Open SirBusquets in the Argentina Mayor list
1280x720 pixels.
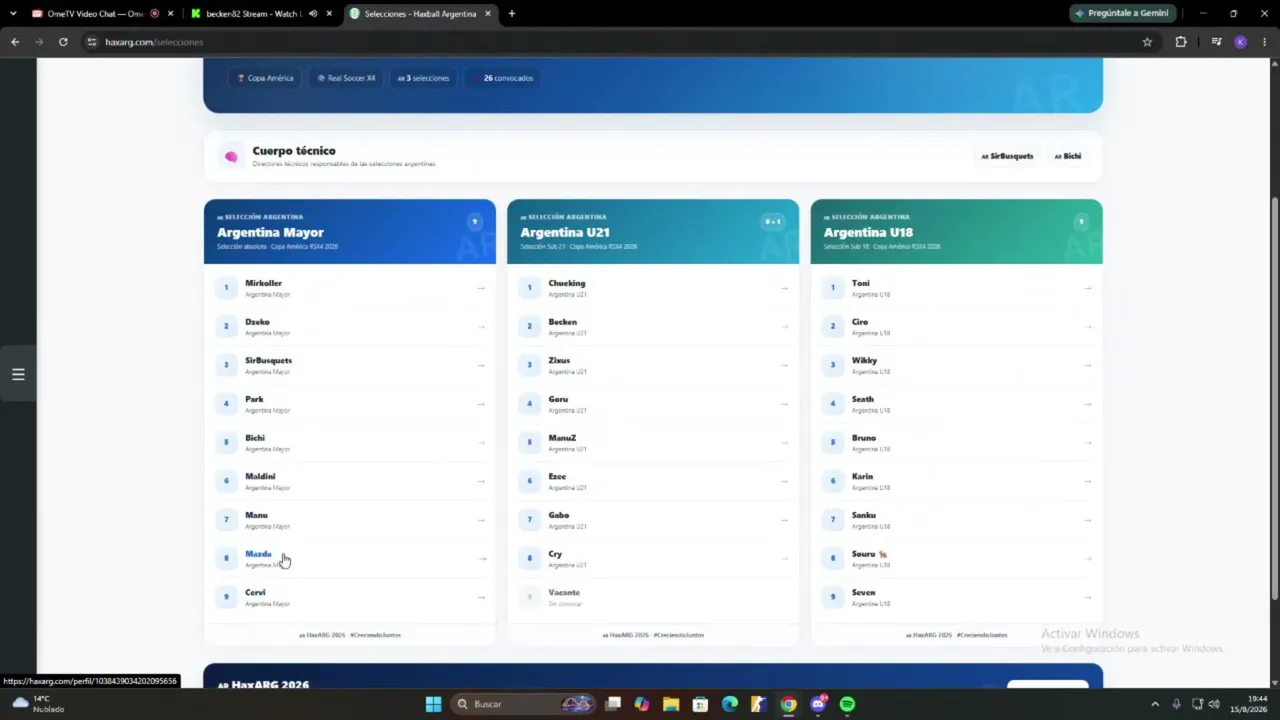(x=350, y=365)
